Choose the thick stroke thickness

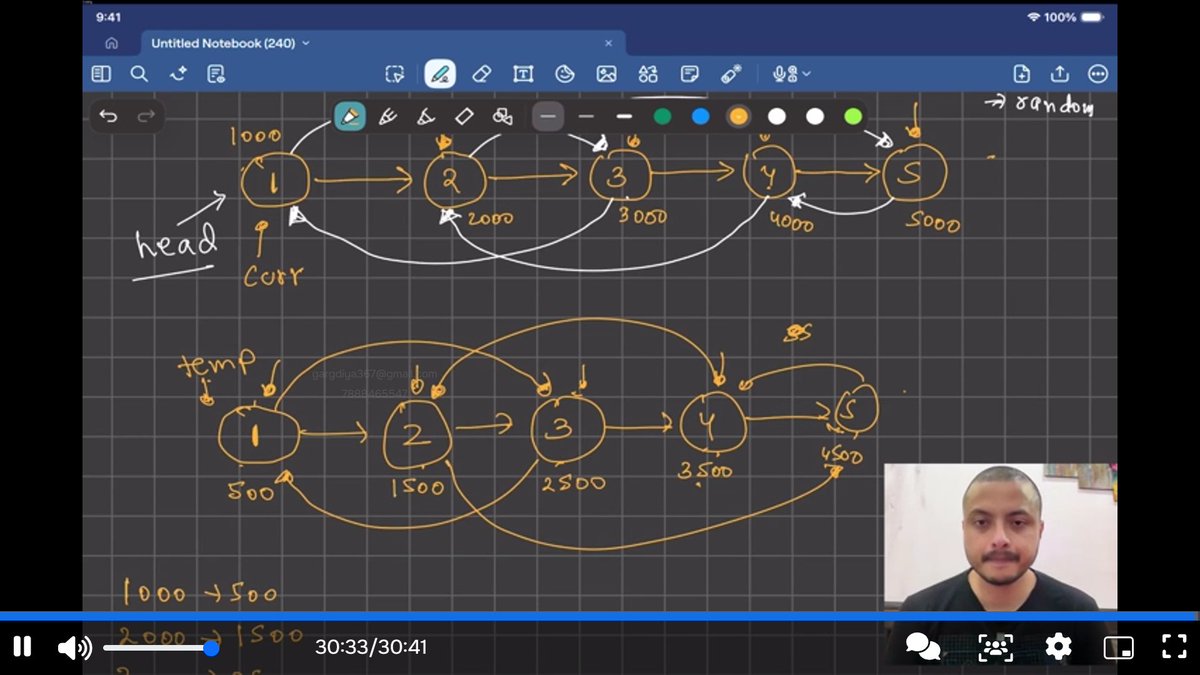pyautogui.click(x=624, y=117)
